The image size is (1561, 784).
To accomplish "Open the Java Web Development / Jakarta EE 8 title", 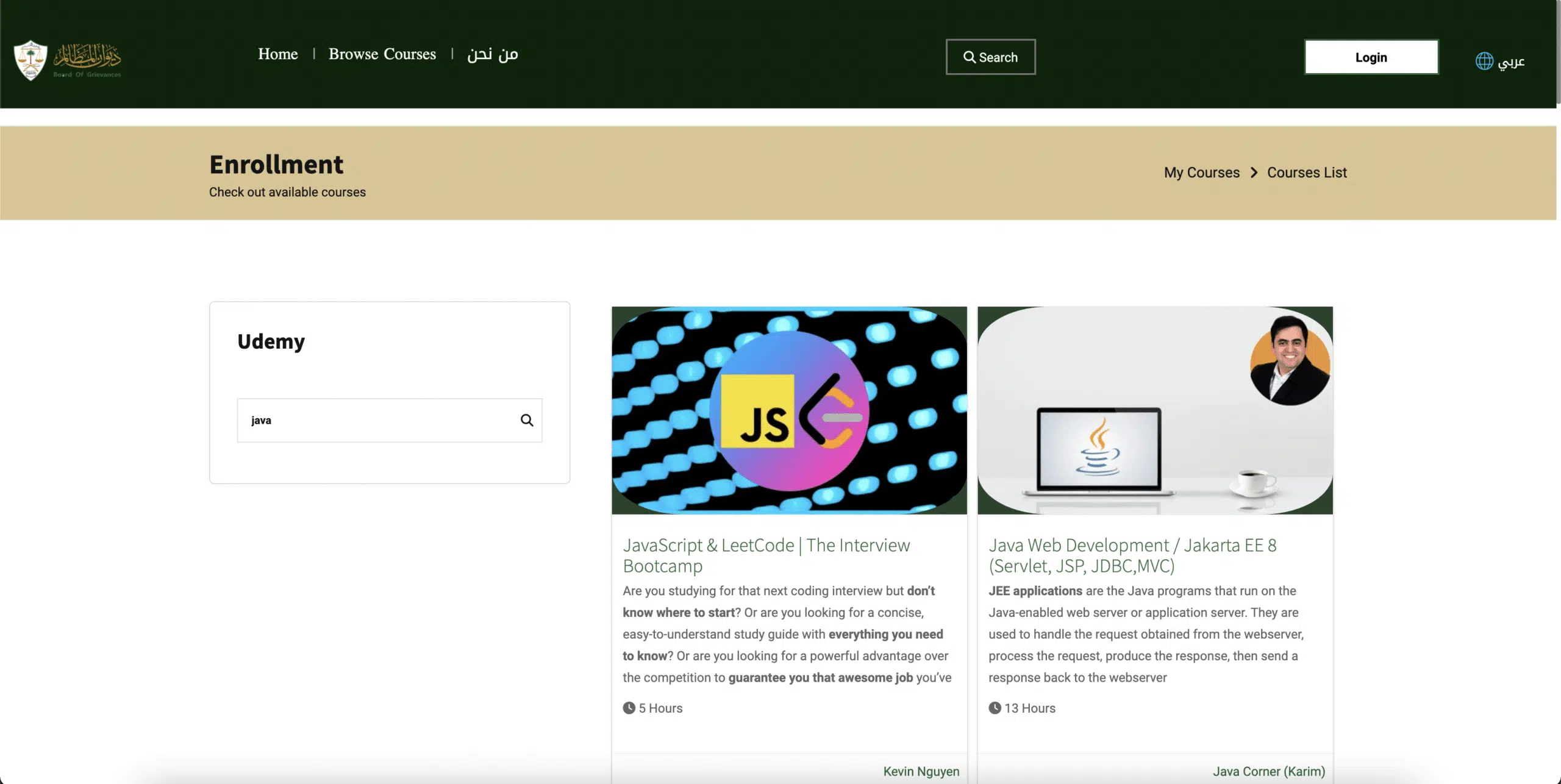I will pos(1132,555).
